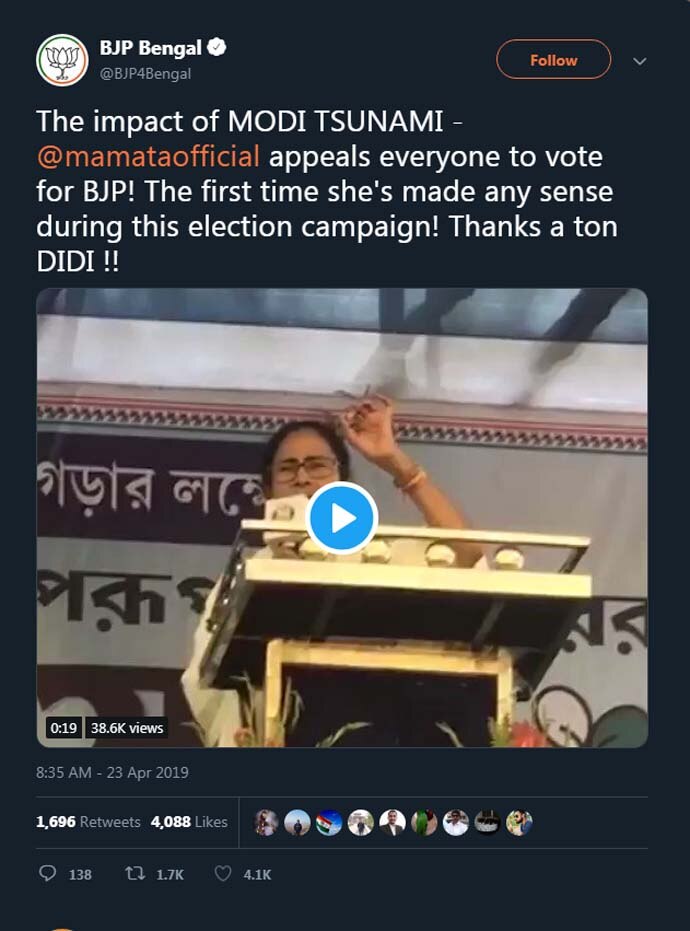Play the embedded tweet video
The image size is (690, 931).
pyautogui.click(x=342, y=518)
